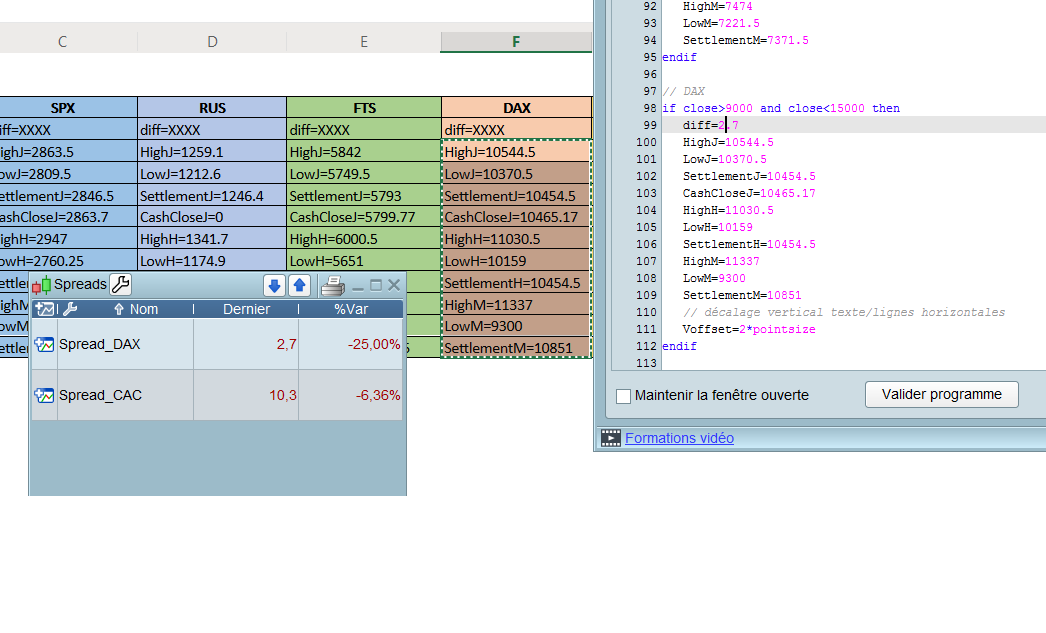Click the blue down arrow button
Screen dimensions: 1046x633
(274, 286)
